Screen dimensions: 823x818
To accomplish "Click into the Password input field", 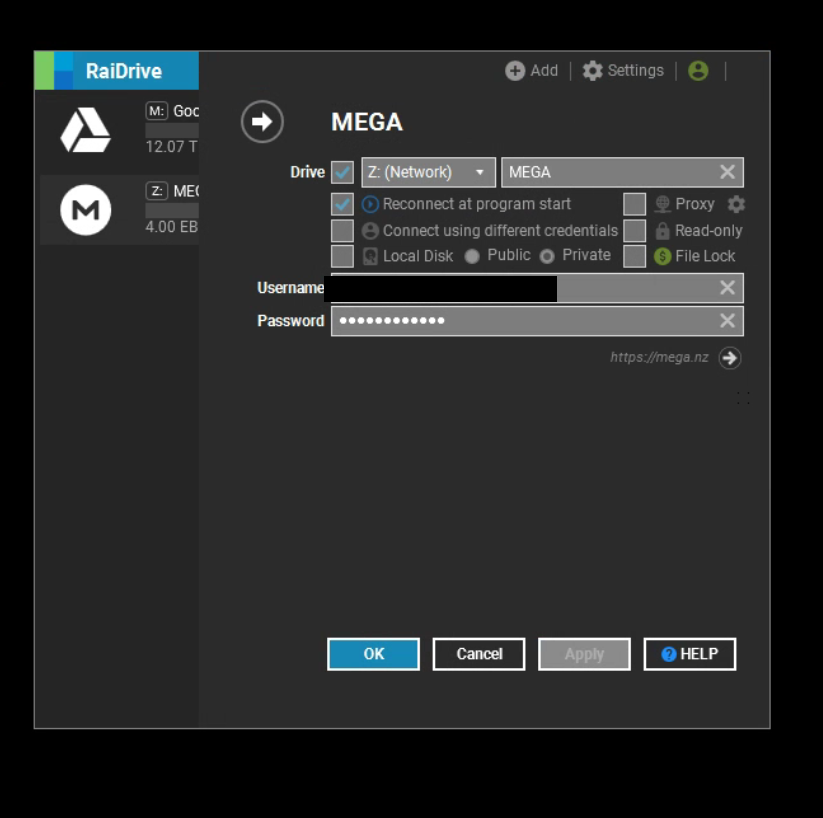I will [520, 321].
